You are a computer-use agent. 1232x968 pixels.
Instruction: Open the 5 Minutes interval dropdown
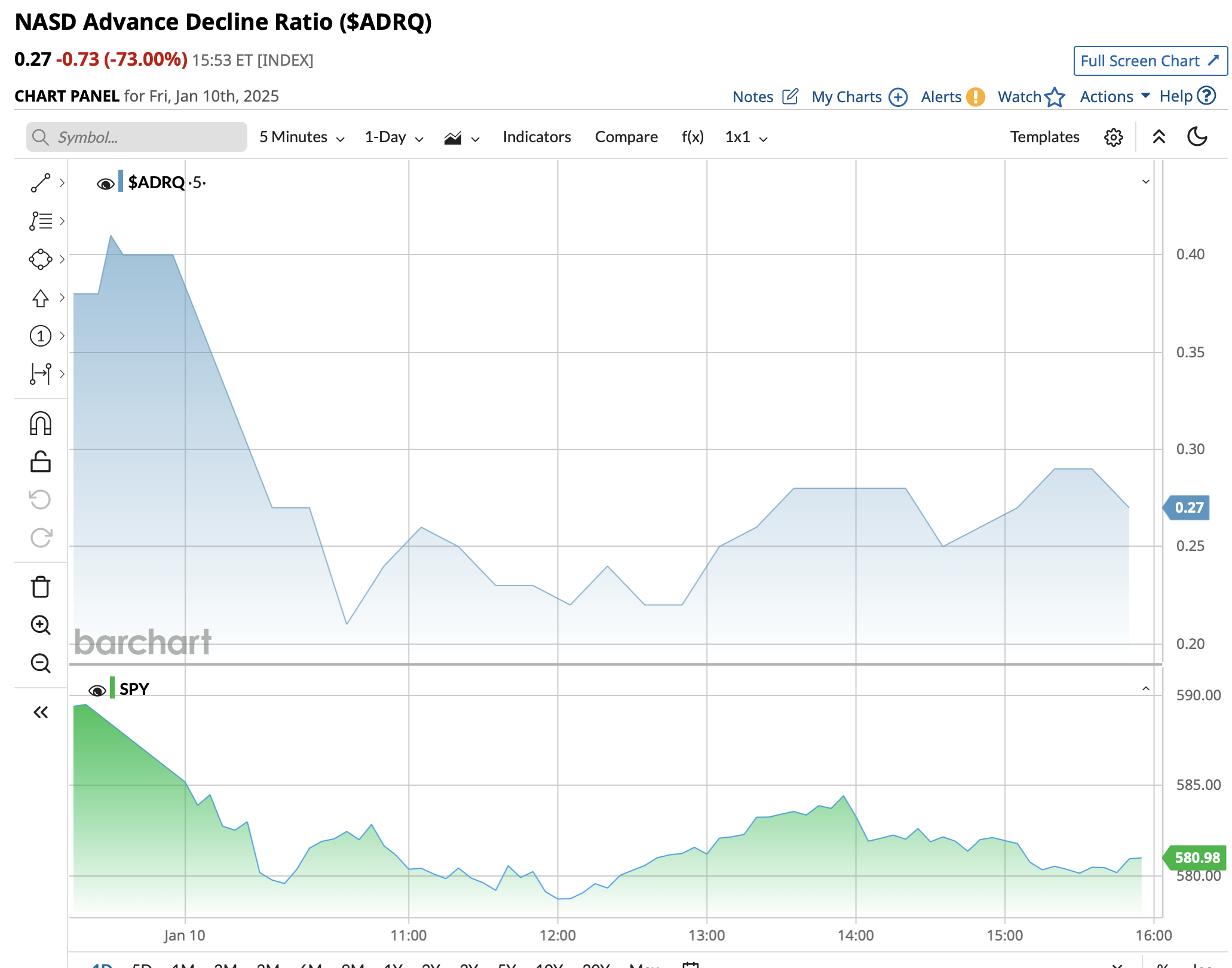(302, 137)
